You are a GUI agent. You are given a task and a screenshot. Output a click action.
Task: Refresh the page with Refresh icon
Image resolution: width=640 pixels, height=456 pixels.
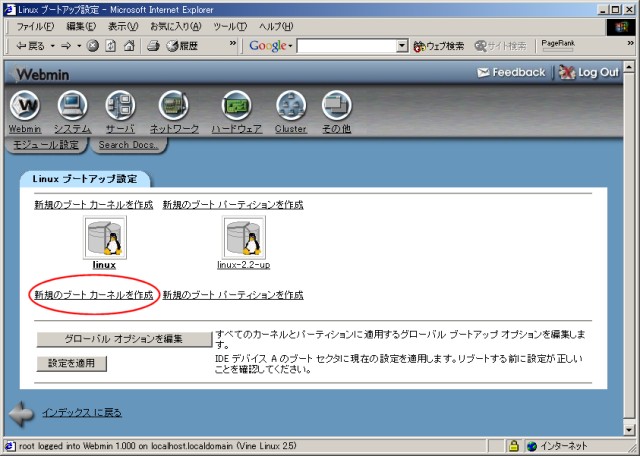coord(111,46)
